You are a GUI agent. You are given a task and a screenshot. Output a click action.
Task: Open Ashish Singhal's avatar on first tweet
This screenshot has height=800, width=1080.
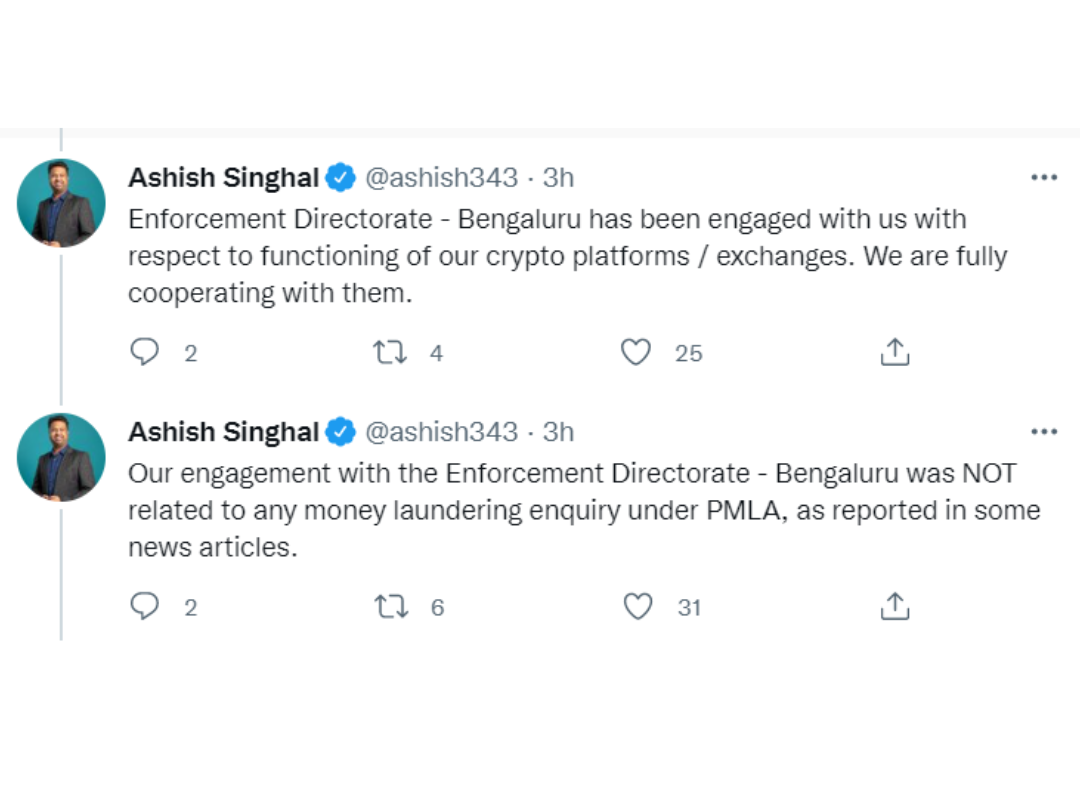61,203
